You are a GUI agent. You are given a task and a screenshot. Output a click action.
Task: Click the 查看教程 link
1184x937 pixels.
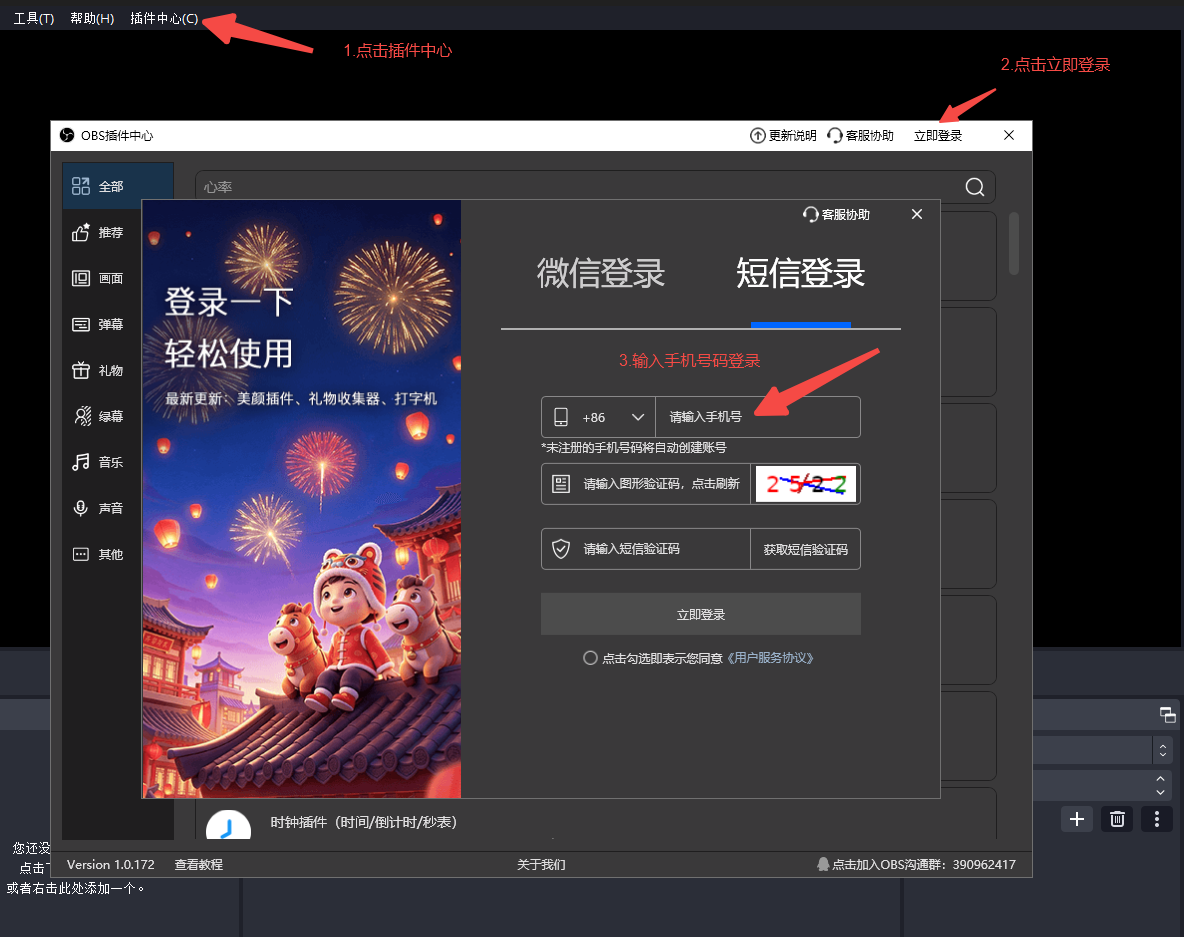(x=199, y=865)
